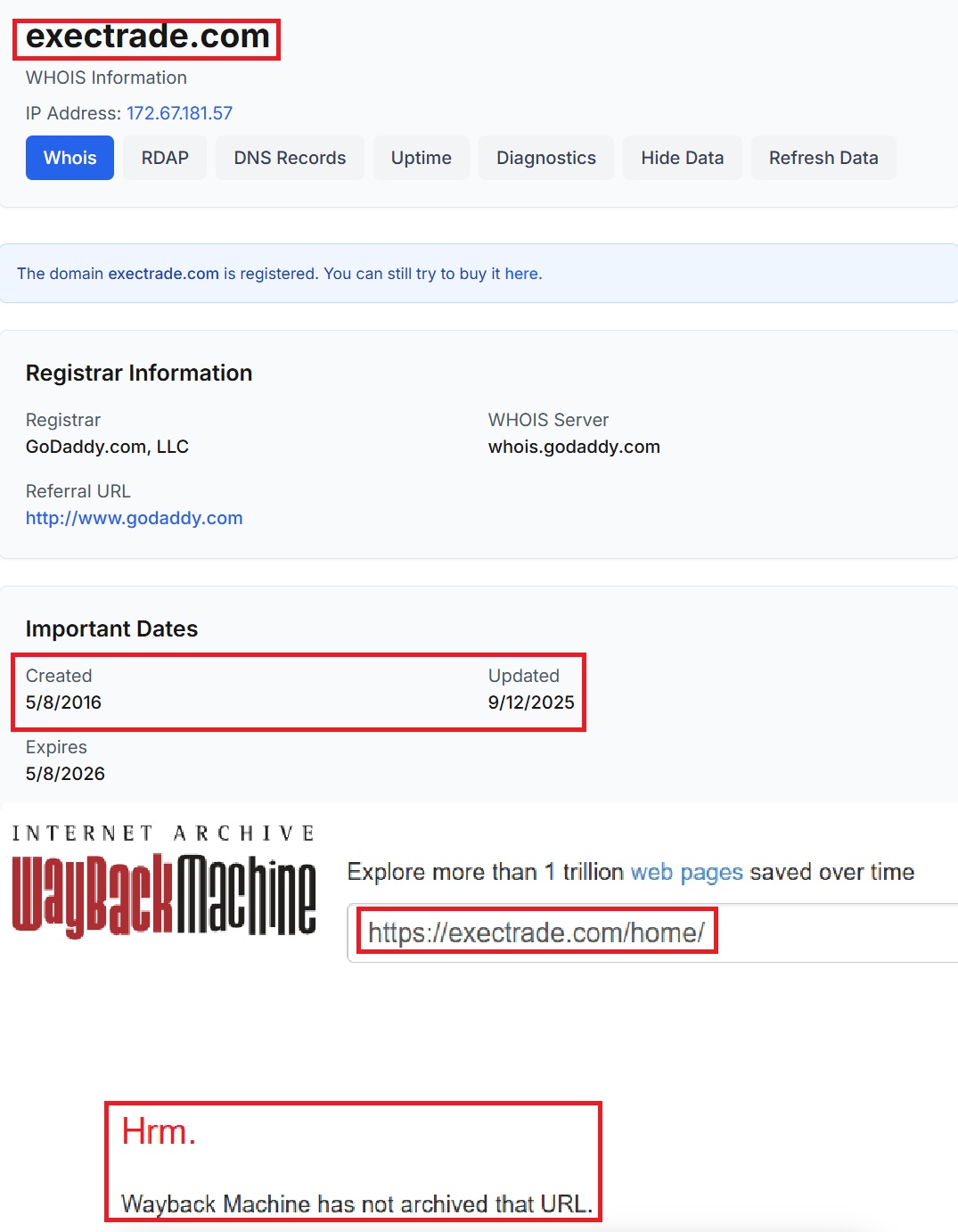The image size is (958, 1232).
Task: Click the 'Wayback Machine has not archived' message
Action: coord(356,1203)
